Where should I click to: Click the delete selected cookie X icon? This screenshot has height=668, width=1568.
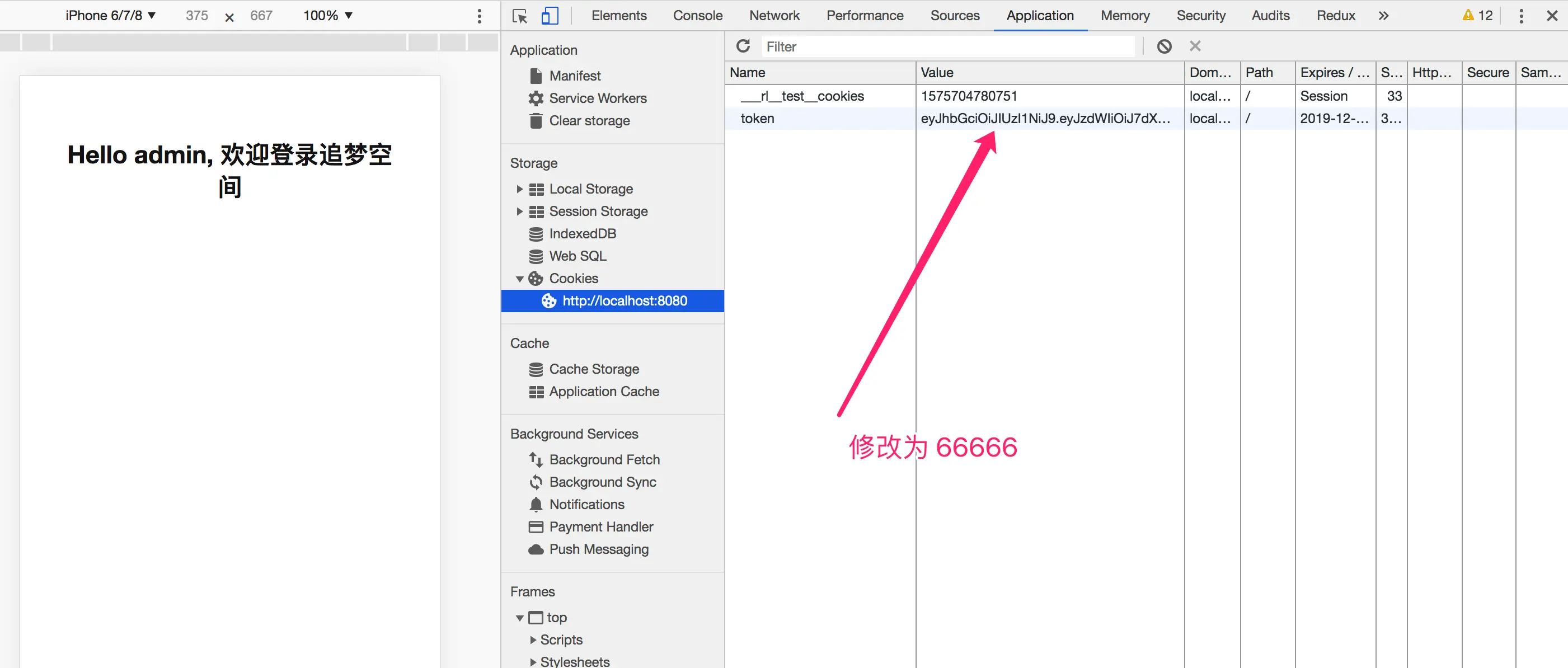[1195, 46]
